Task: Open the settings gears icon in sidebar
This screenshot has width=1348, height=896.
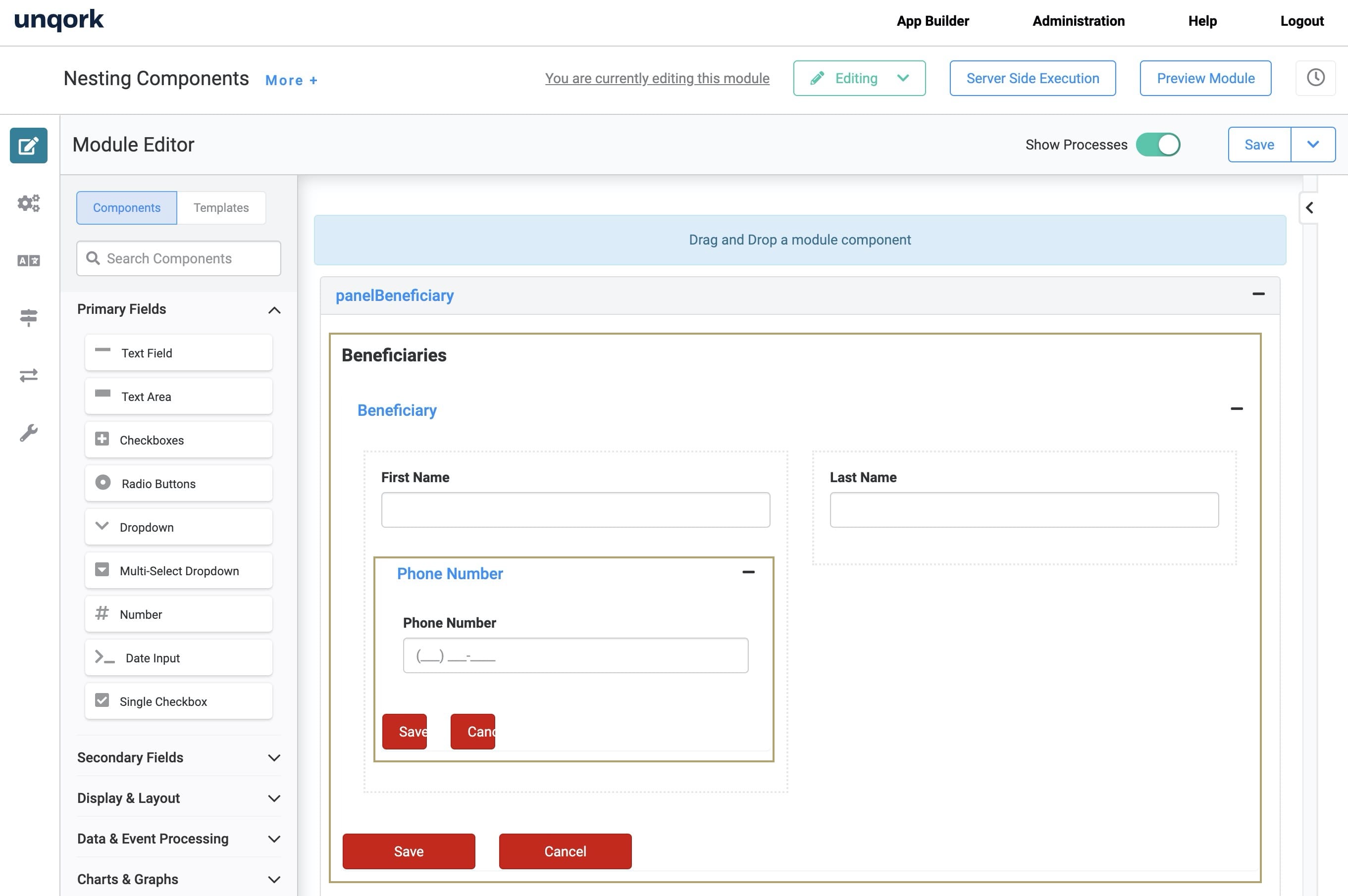Action: tap(29, 203)
